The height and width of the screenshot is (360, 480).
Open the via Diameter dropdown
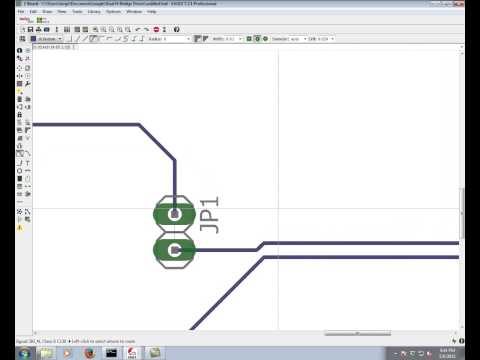298,39
